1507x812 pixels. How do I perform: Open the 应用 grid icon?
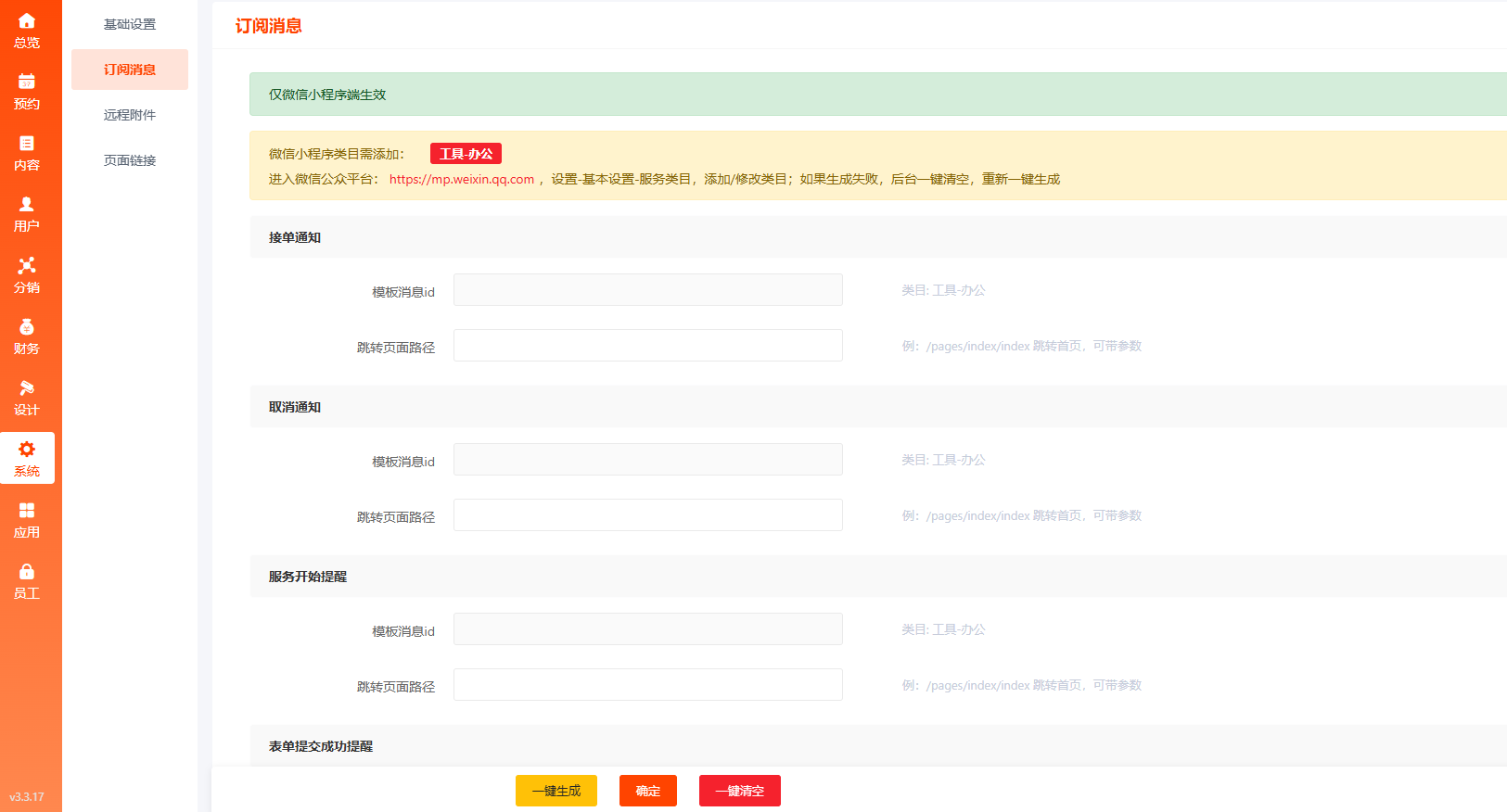coord(27,511)
